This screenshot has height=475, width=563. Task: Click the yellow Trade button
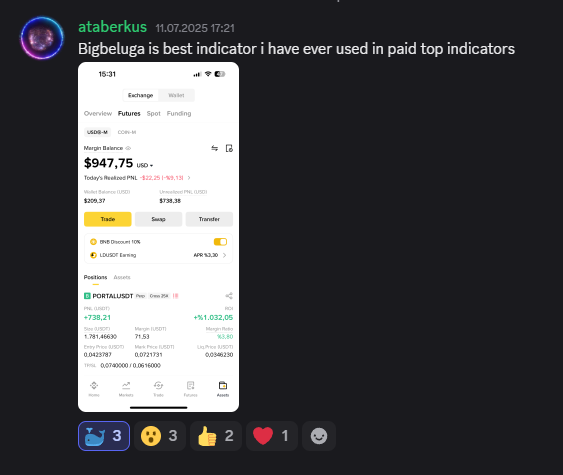108,219
